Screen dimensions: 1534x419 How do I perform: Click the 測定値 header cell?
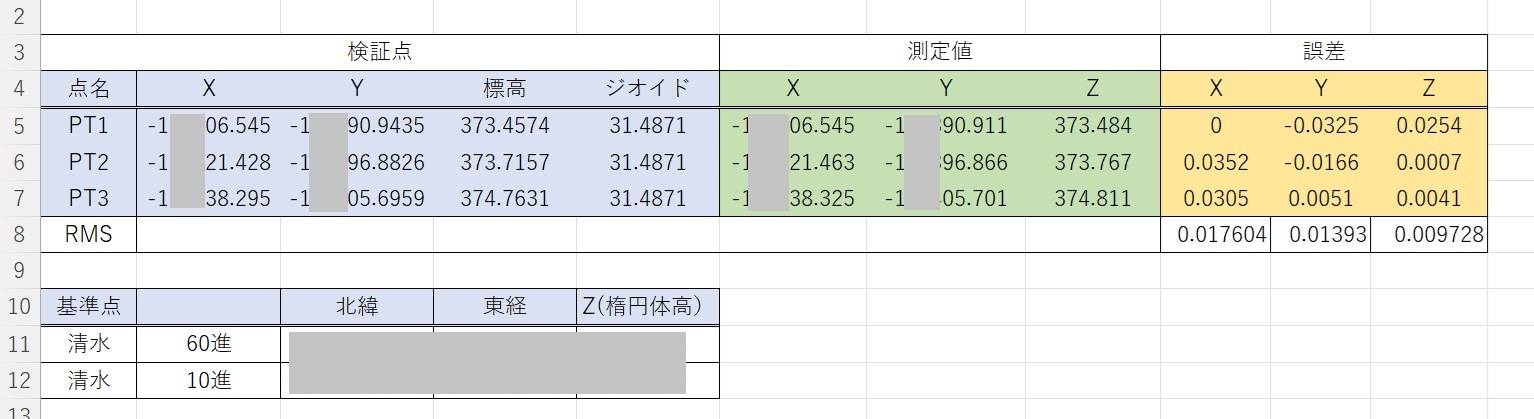tap(939, 53)
